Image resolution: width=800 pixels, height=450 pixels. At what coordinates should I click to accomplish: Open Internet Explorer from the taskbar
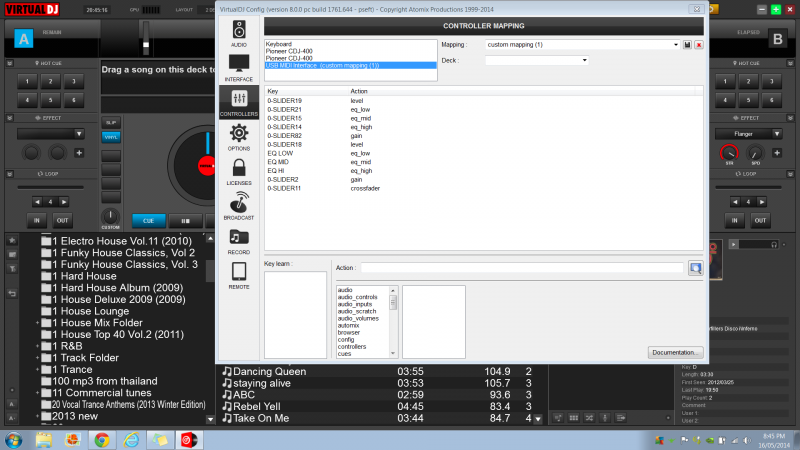click(x=131, y=440)
